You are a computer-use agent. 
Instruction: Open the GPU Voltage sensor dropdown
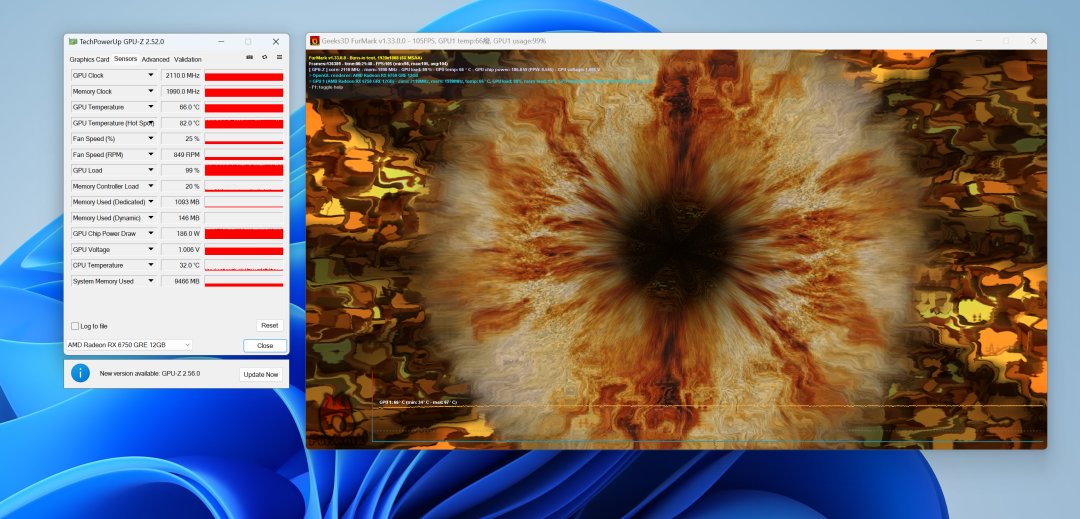(150, 249)
